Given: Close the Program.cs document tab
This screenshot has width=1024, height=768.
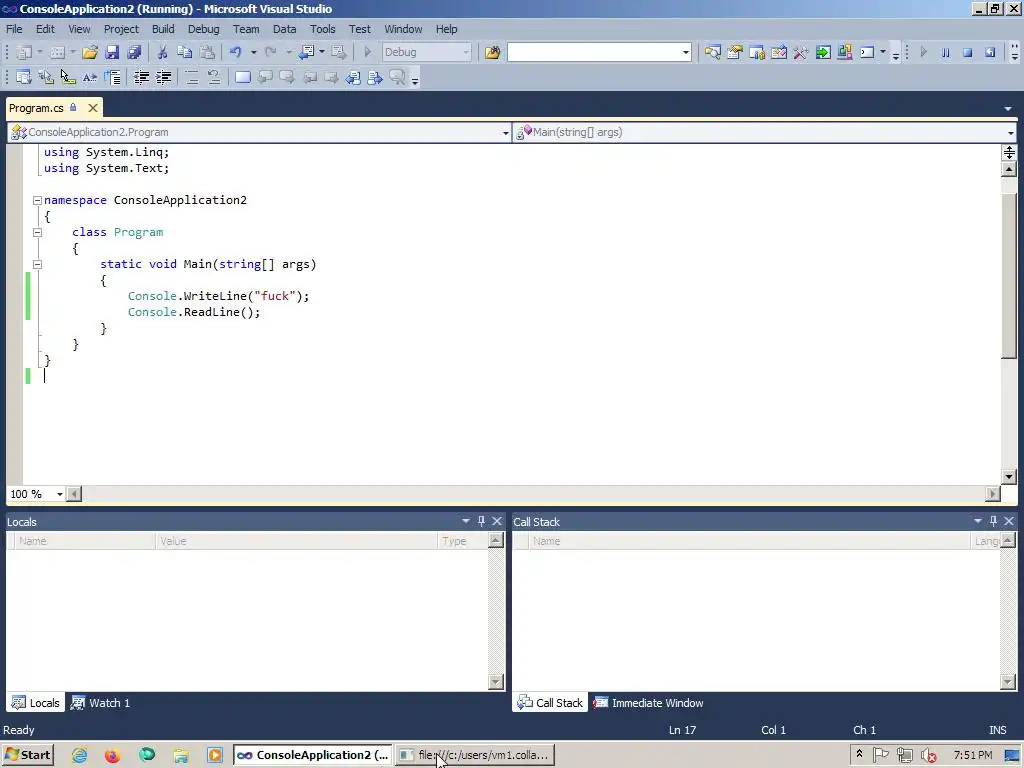Looking at the screenshot, I should tap(93, 108).
